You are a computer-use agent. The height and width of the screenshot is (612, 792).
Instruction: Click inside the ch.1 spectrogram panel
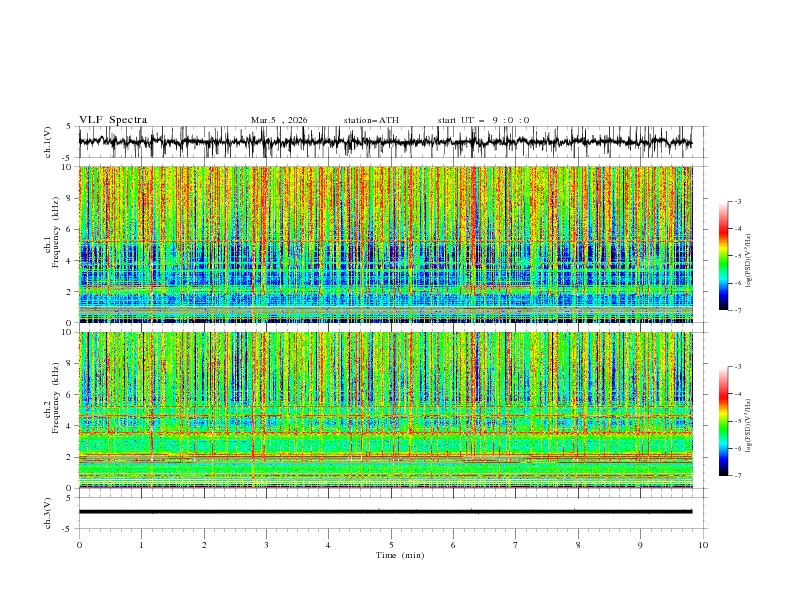pyautogui.click(x=385, y=244)
